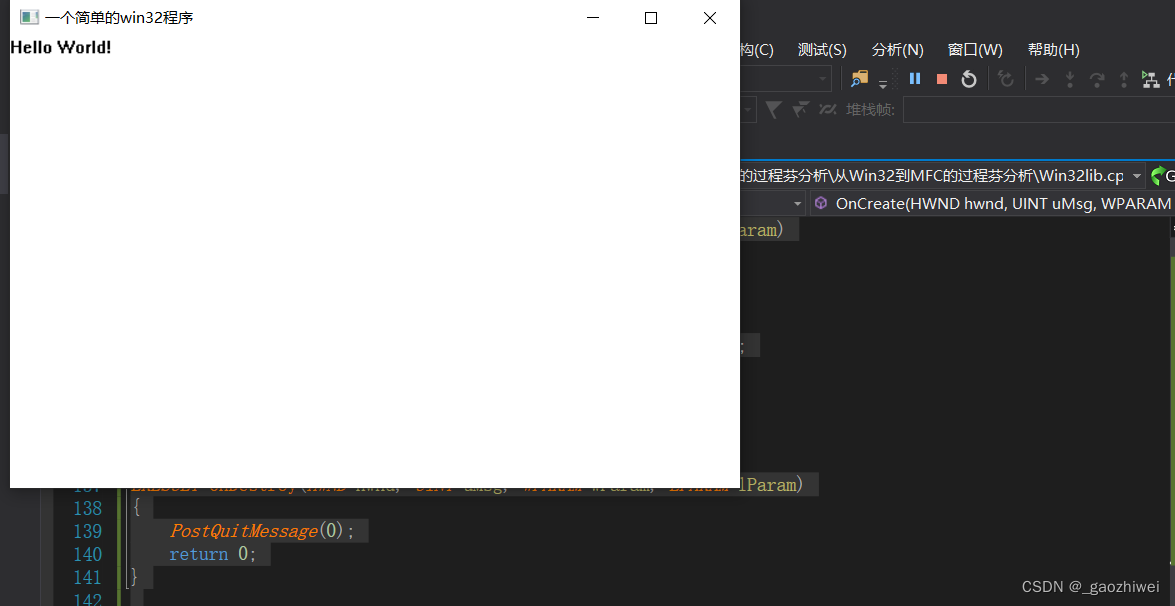The image size is (1175, 606).
Task: Click the red Stop Debugging icon
Action: pyautogui.click(x=941, y=78)
